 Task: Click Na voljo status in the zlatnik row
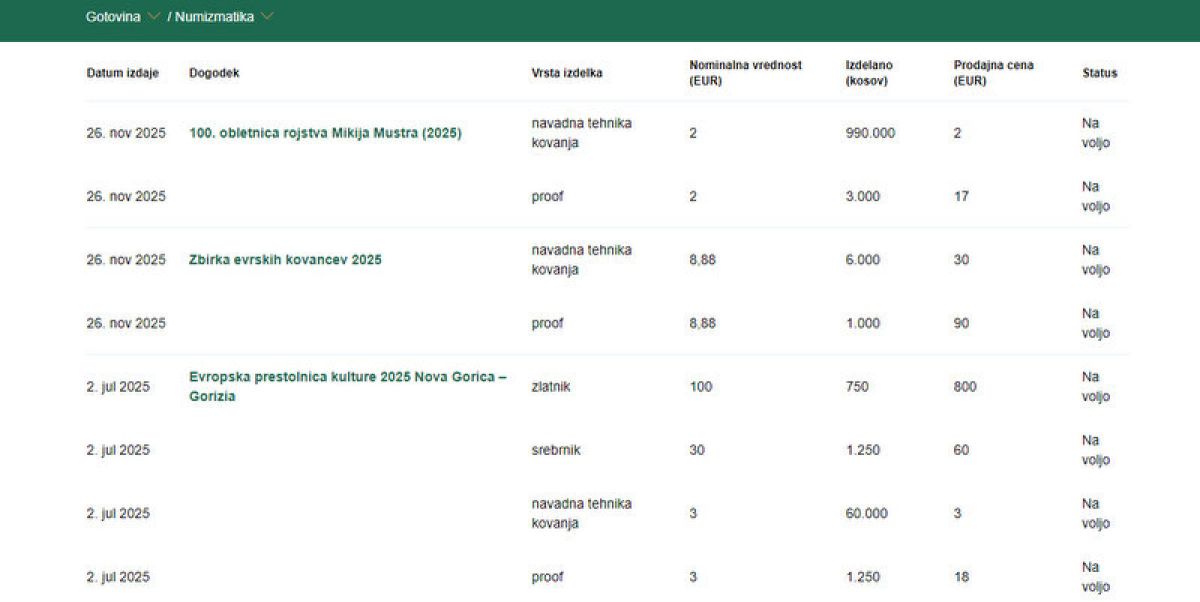pyautogui.click(x=1095, y=387)
